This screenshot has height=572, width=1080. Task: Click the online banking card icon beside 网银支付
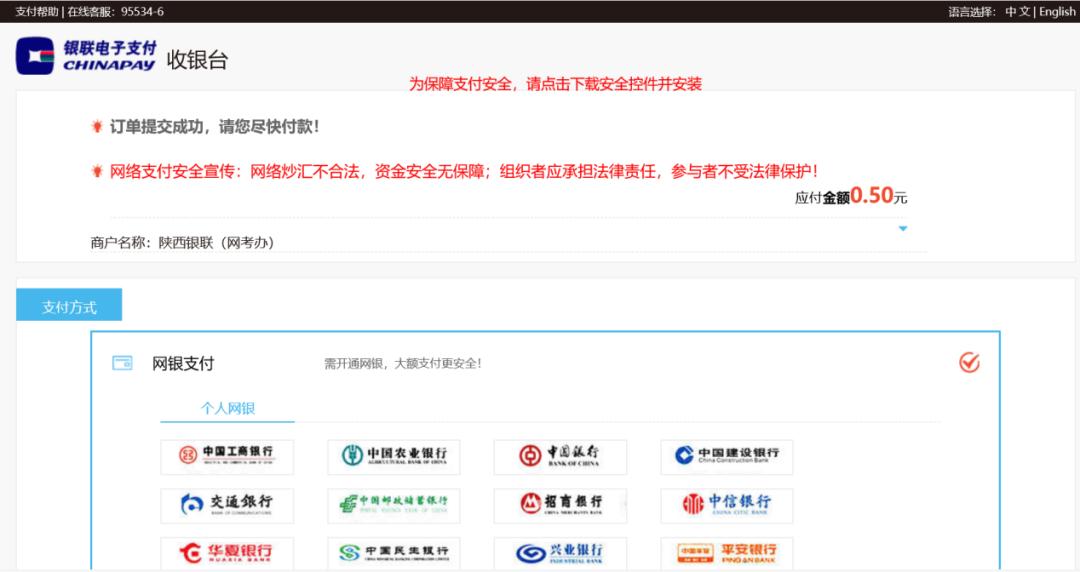[123, 362]
